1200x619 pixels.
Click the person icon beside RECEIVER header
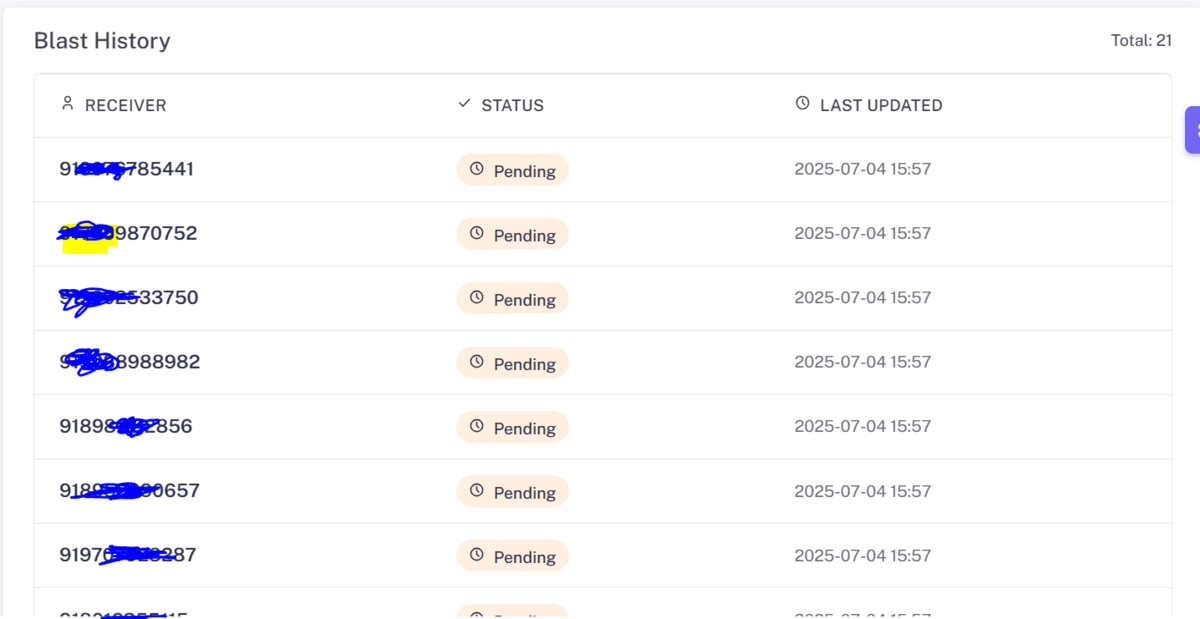click(68, 103)
